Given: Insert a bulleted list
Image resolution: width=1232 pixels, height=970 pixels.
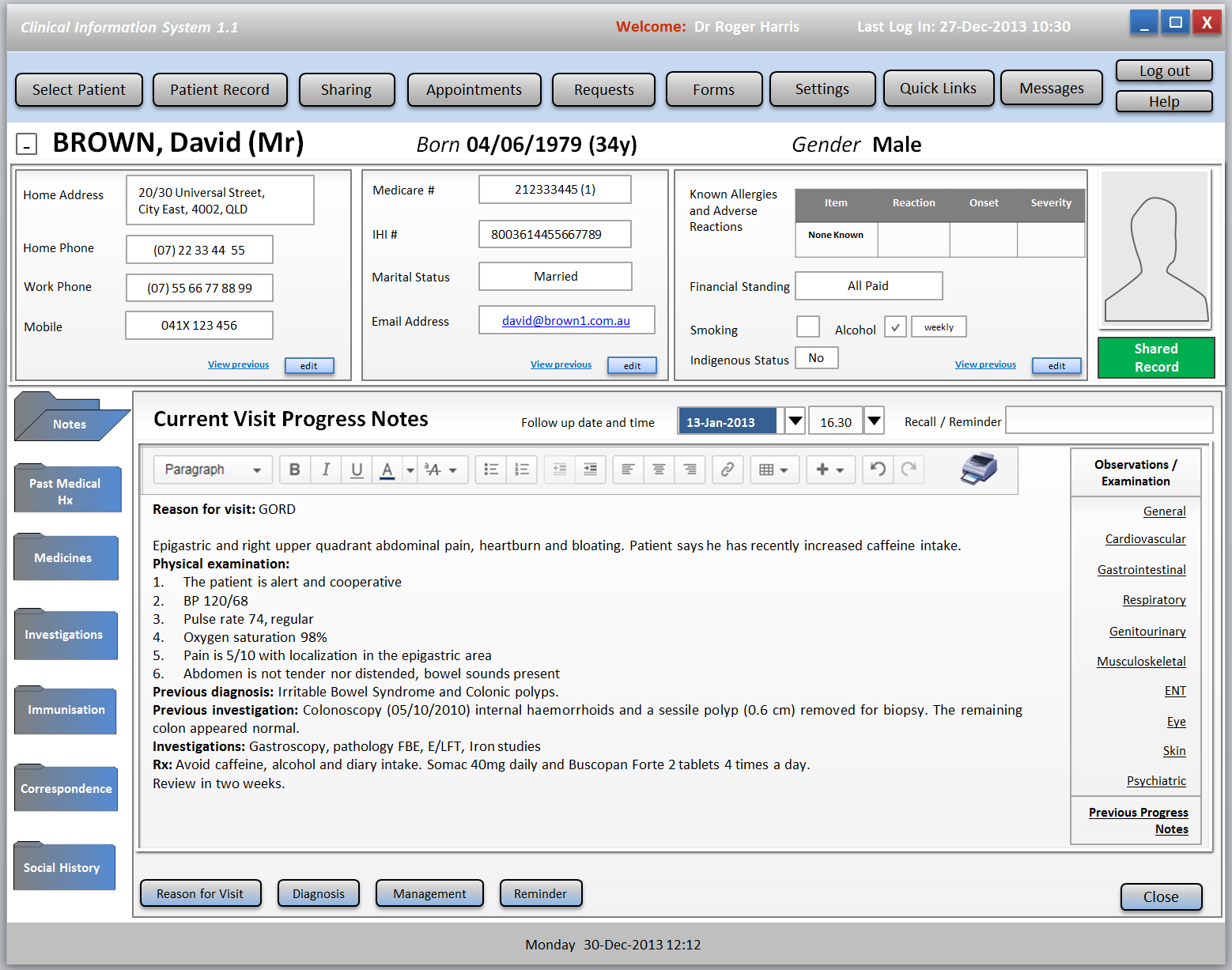Looking at the screenshot, I should [x=491, y=470].
